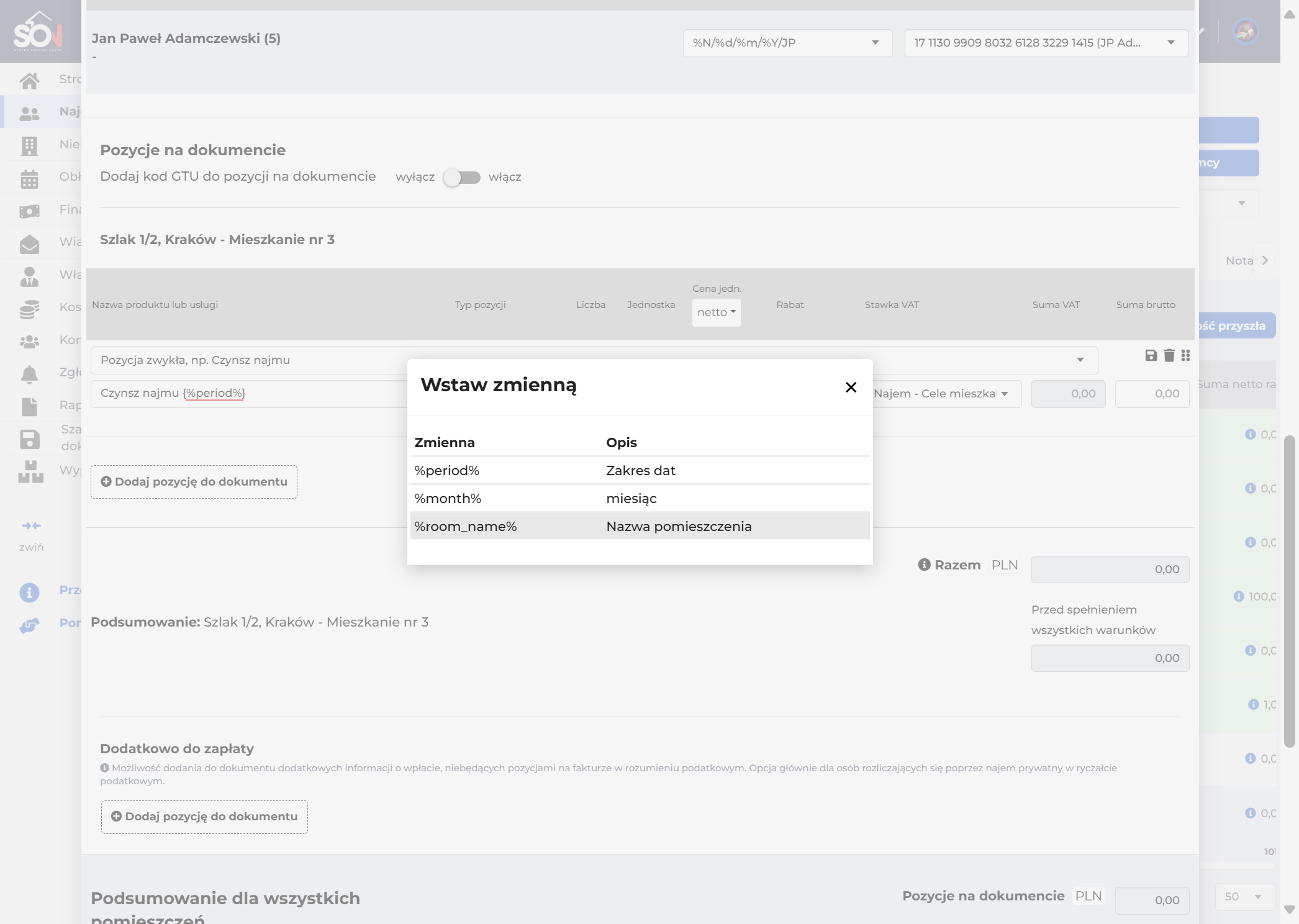The image size is (1299, 924).
Task: Click Dodaj pozycję do dokumentu under positions table
Action: pos(194,482)
